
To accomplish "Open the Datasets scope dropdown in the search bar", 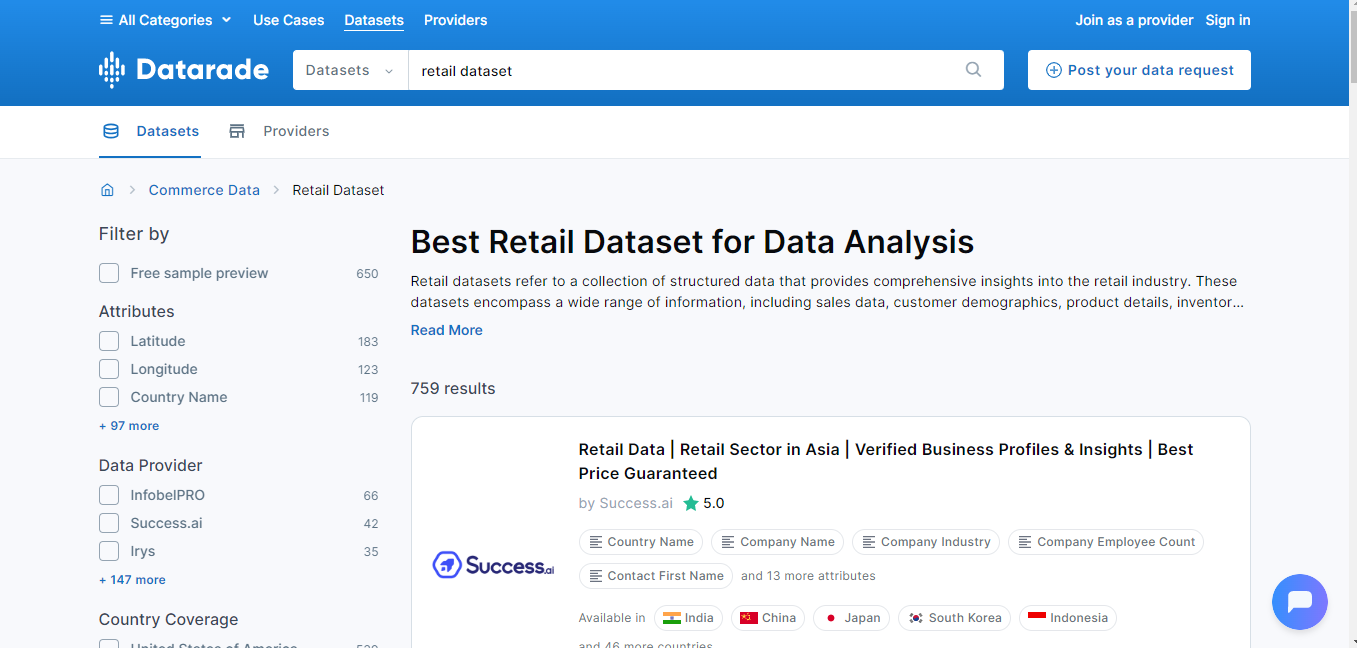I will (349, 70).
